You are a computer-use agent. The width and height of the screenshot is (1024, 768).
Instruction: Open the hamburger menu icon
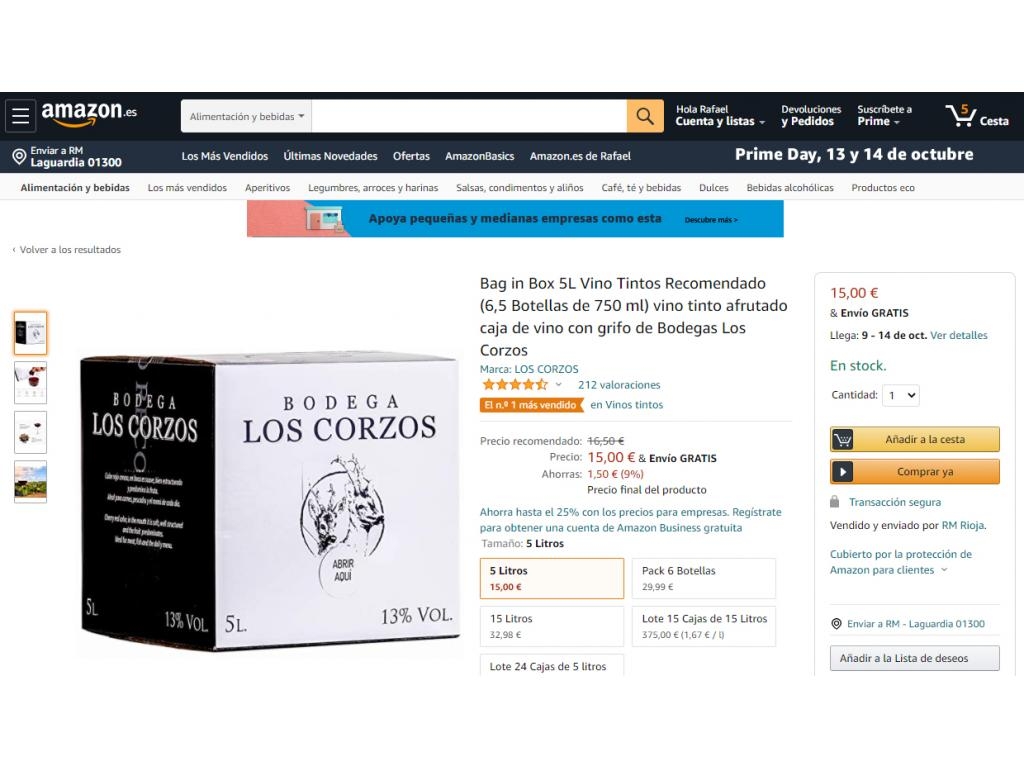(20, 116)
